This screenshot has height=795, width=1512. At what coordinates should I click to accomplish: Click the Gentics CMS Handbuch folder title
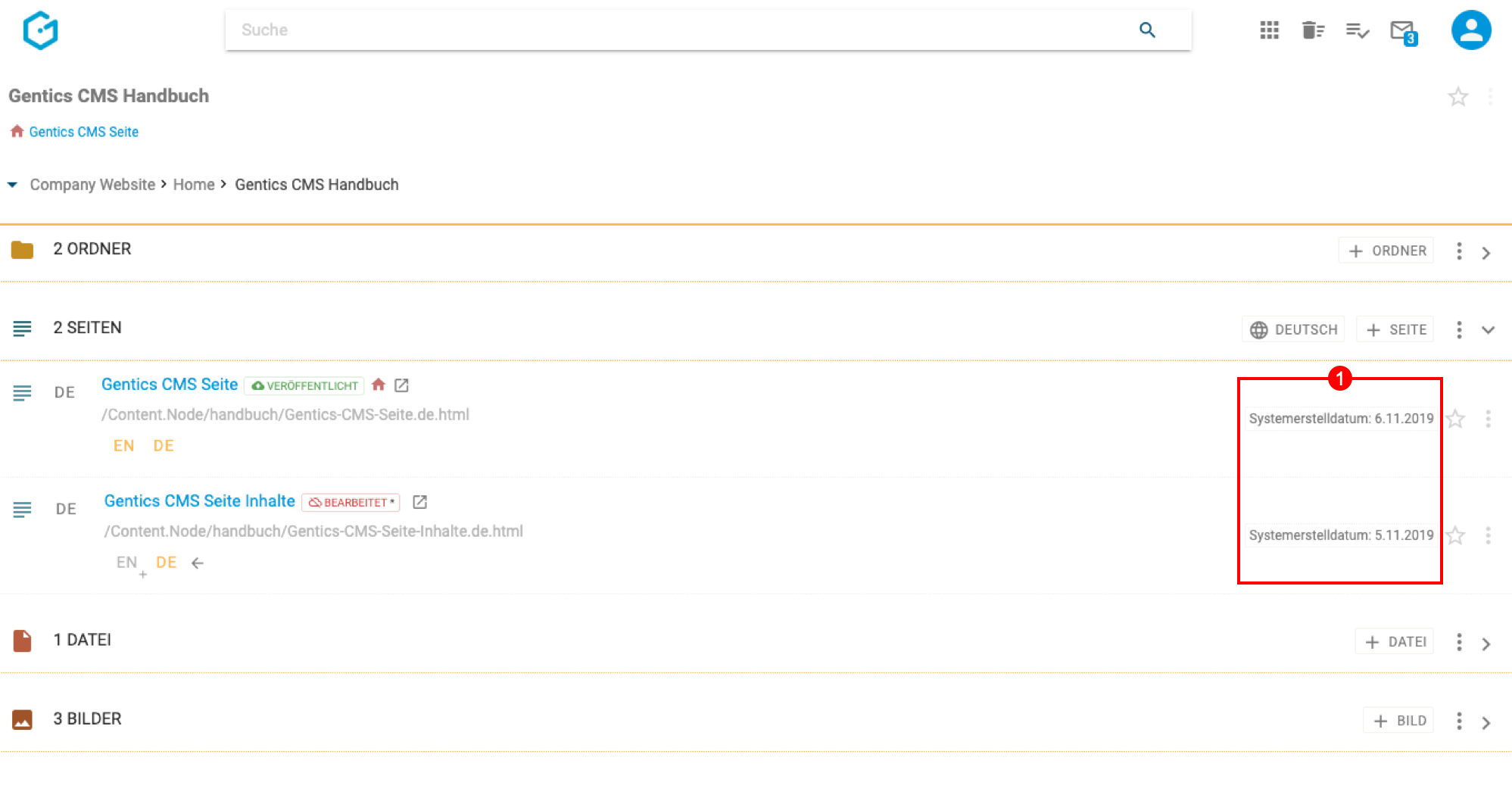(108, 96)
